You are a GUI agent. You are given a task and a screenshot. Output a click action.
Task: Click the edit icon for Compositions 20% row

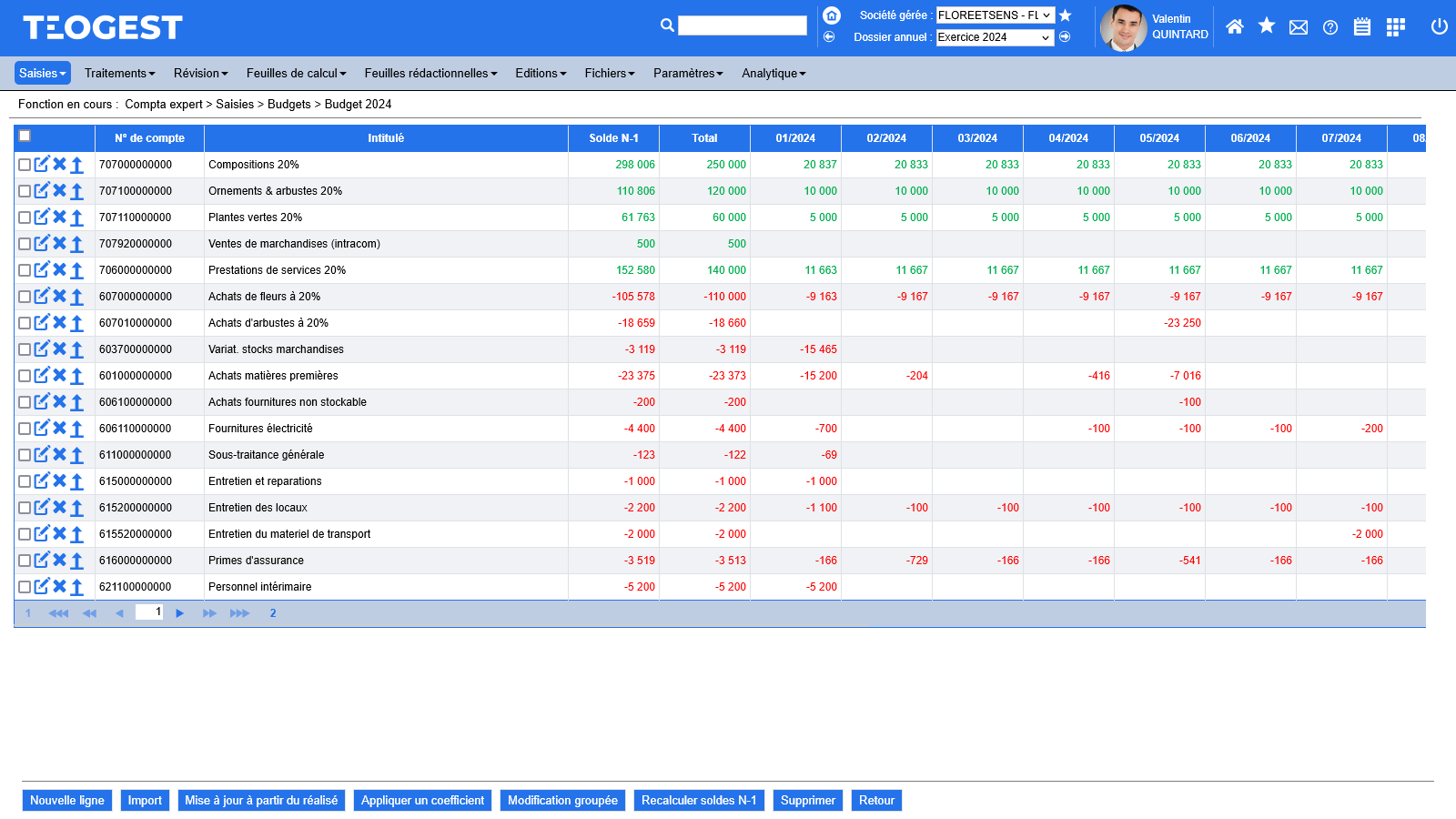pyautogui.click(x=42, y=165)
